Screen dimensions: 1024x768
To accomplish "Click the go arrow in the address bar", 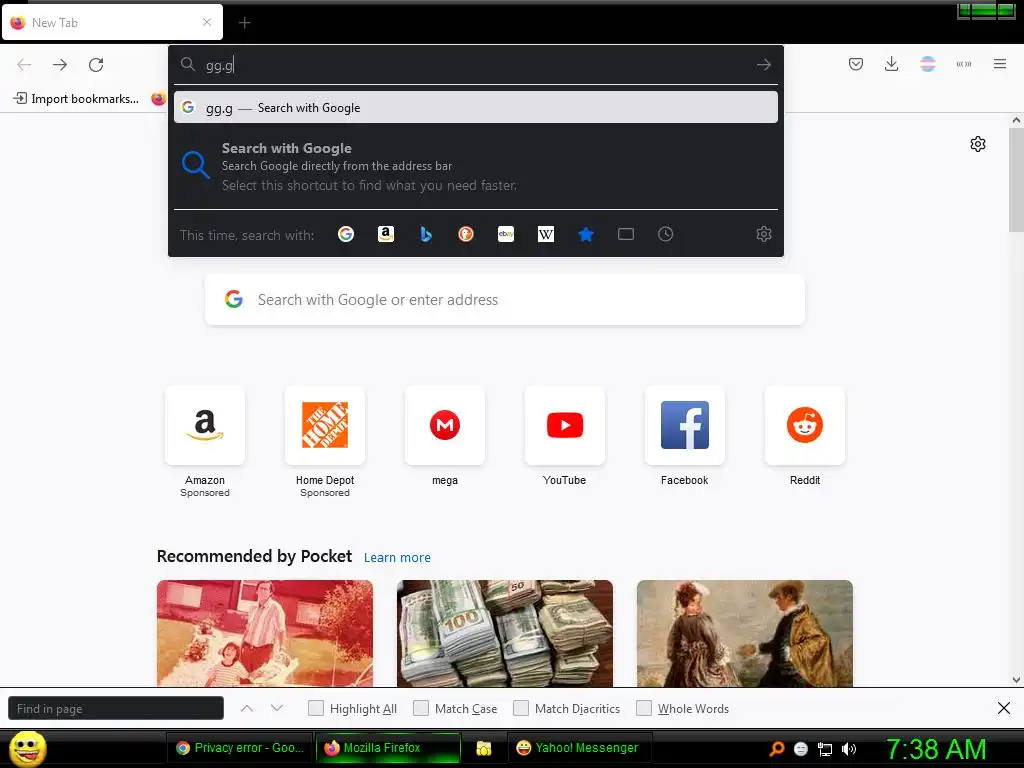I will coord(763,65).
